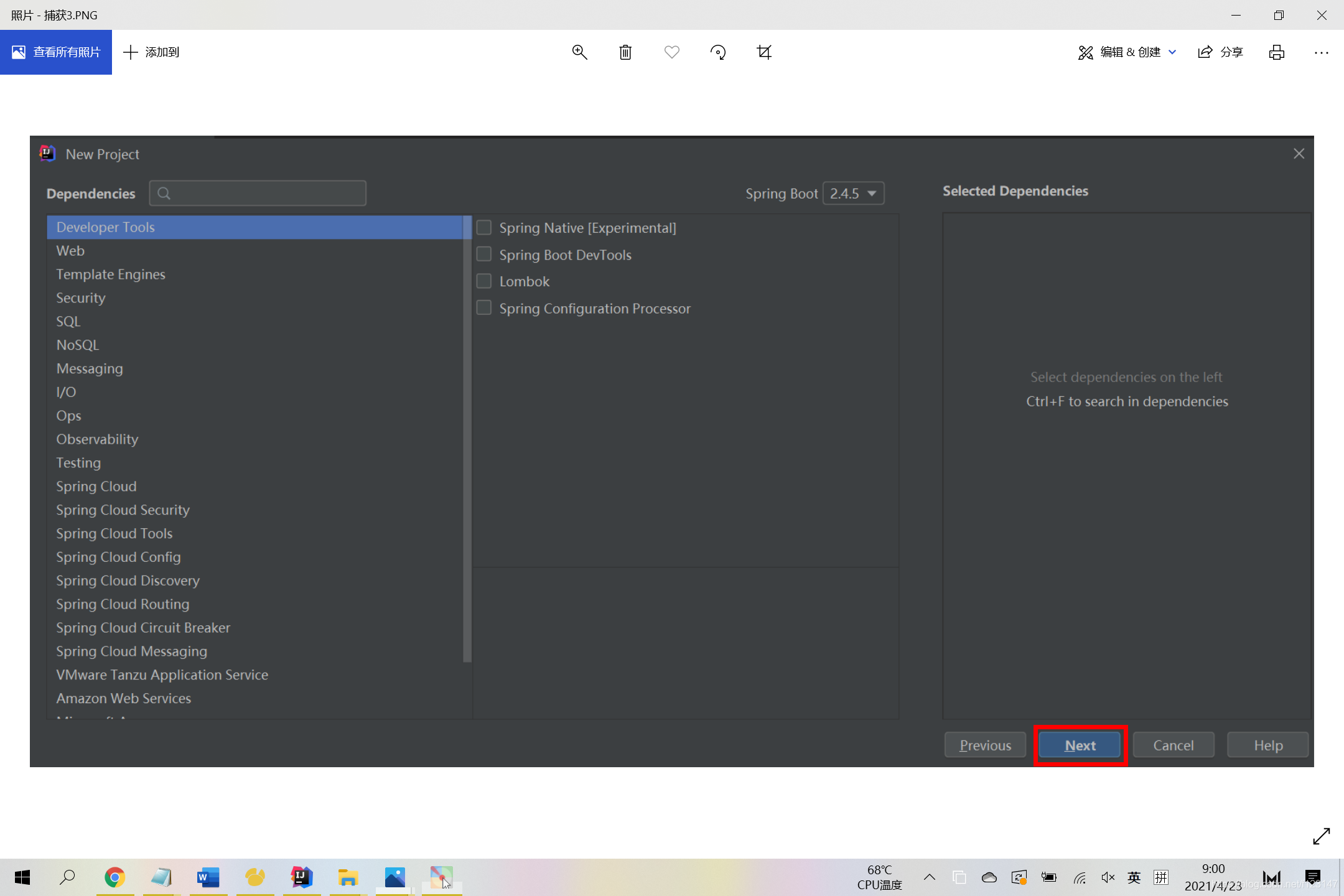Open File Explorer from taskbar
Screen dimensions: 1344x896
[x=348, y=877]
